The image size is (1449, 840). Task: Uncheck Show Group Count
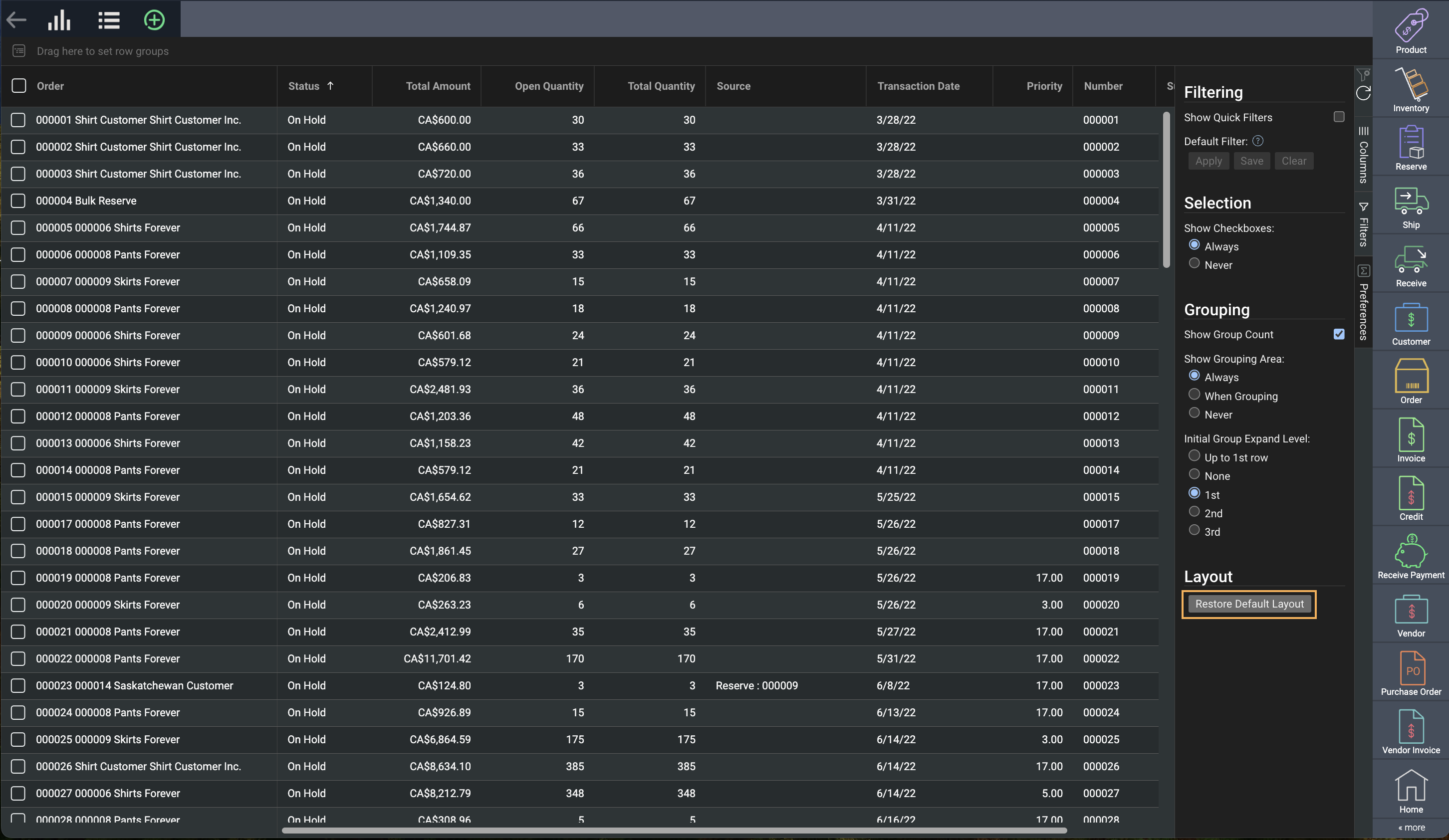point(1339,334)
